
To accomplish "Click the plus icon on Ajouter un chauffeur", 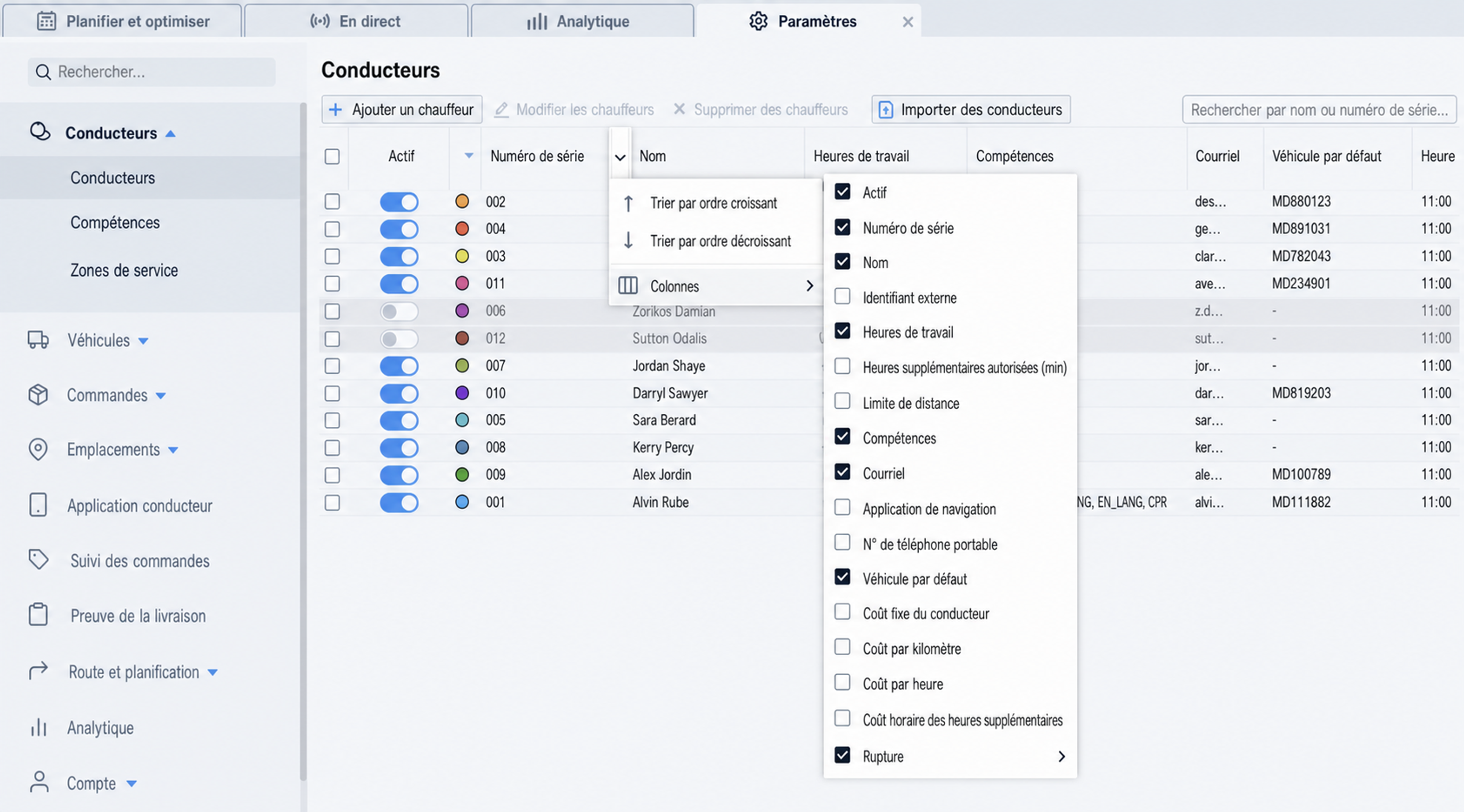I will (336, 109).
